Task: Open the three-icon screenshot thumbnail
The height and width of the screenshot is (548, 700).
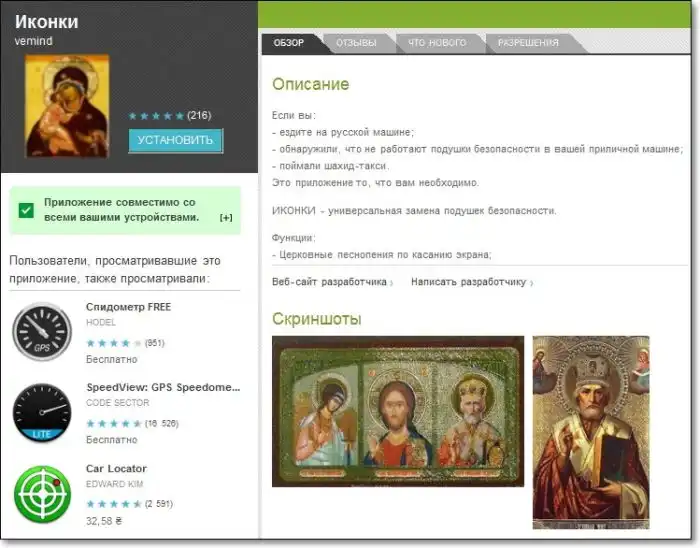Action: click(397, 411)
